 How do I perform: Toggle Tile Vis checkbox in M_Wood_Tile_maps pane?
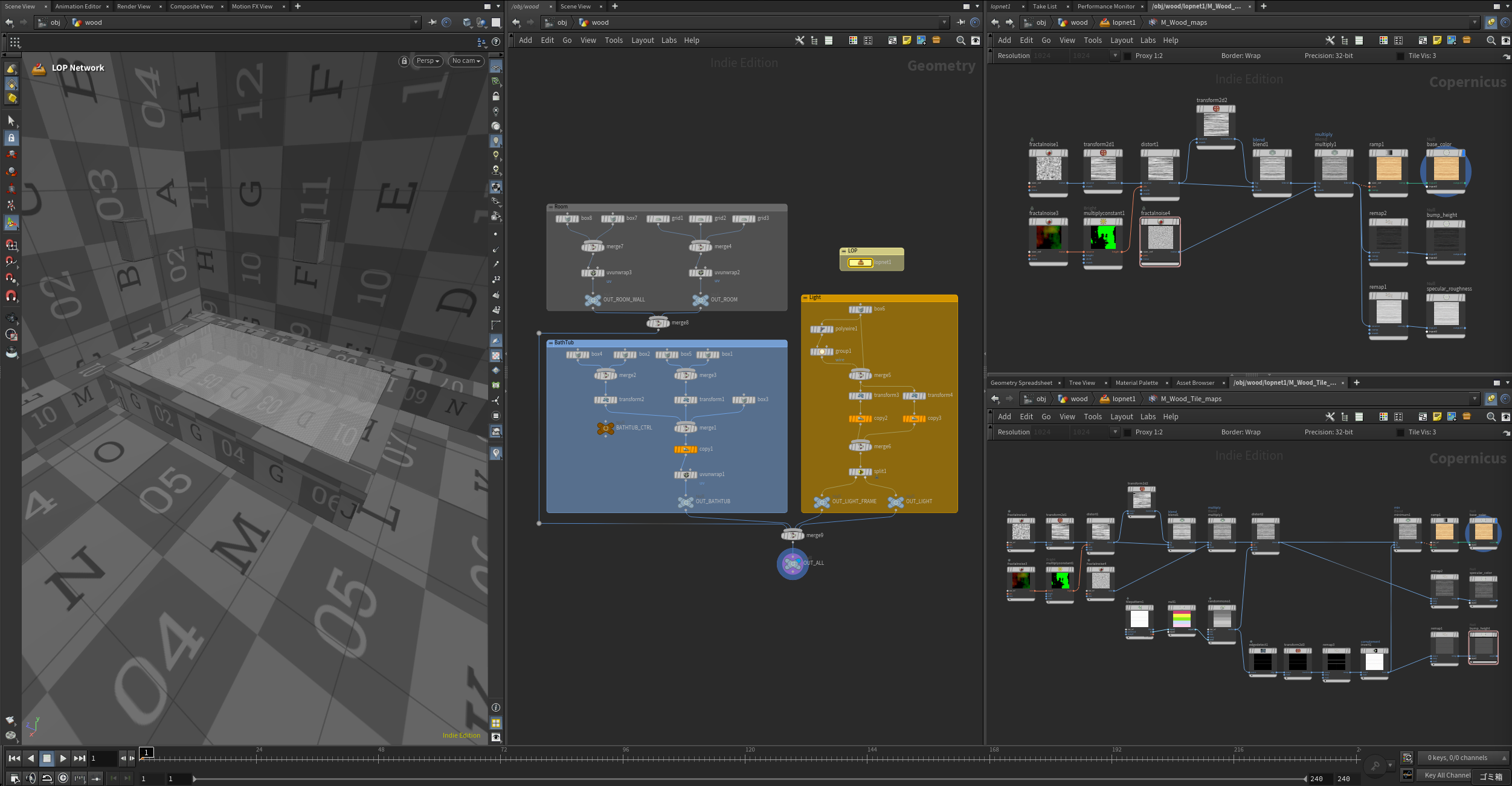pos(1400,432)
